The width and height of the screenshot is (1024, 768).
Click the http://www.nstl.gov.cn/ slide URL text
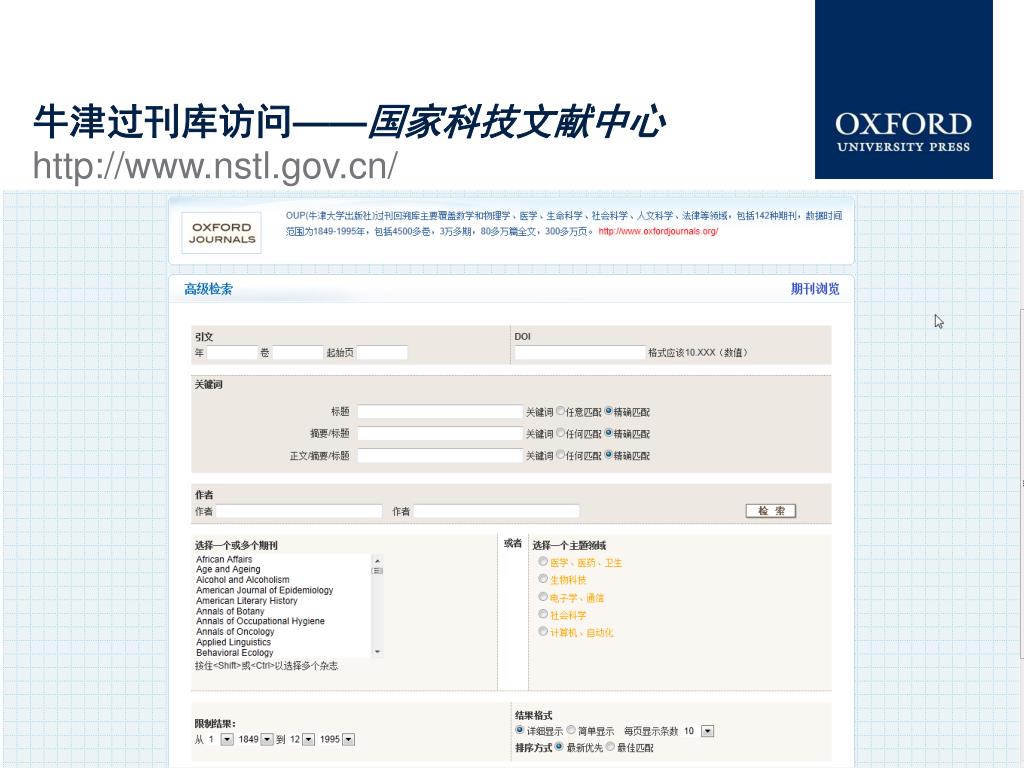[x=215, y=166]
